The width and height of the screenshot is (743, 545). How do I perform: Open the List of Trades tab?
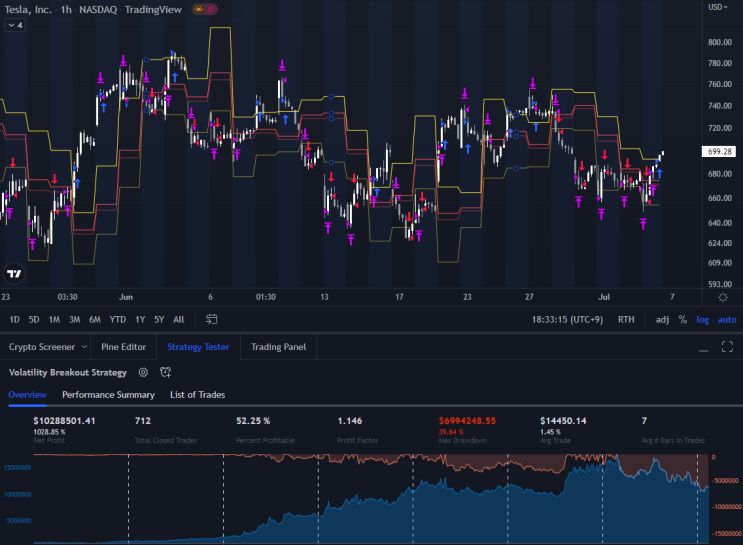point(198,395)
